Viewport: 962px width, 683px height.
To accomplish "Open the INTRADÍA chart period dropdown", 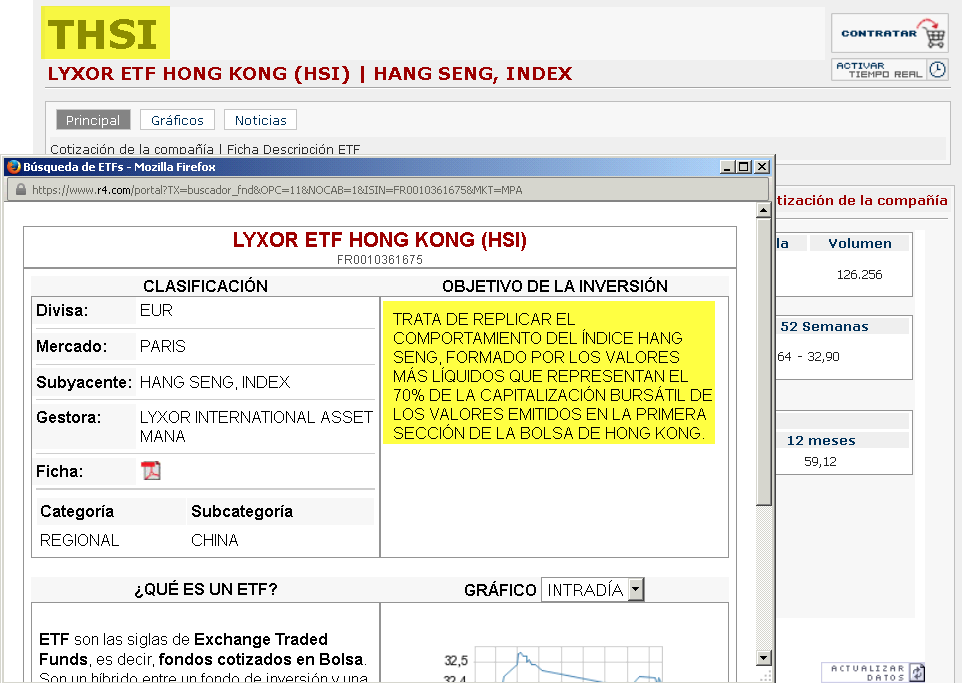I will [x=593, y=590].
